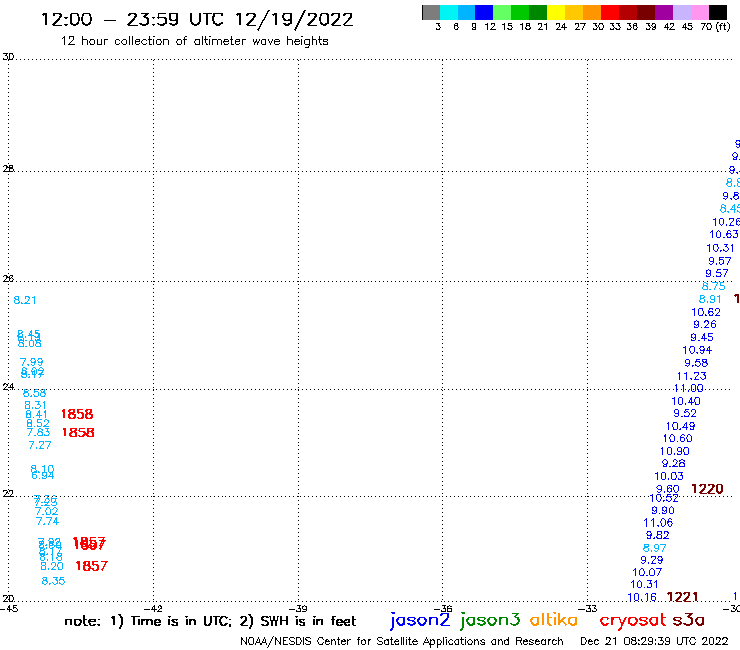Click the NOAA/NESDIS Center credit line
Screen dimensions: 740x650
402,641
